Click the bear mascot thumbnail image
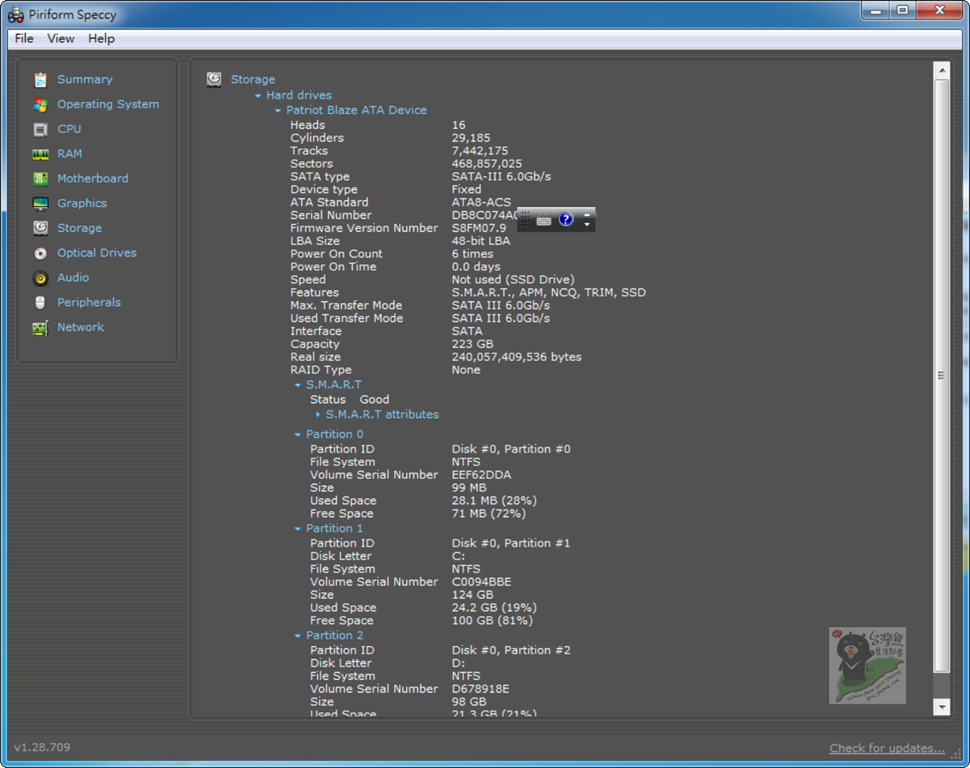Viewport: 970px width, 768px height. pyautogui.click(x=867, y=665)
